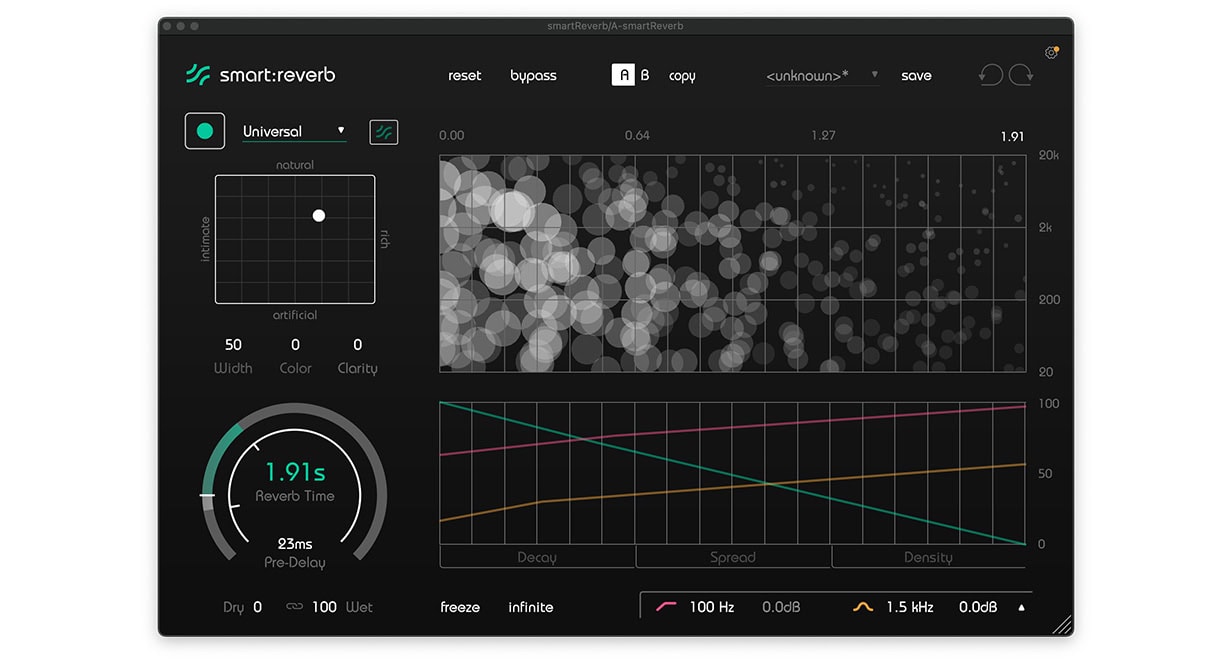
Task: Click the Pre-Delay label
Action: [295, 563]
